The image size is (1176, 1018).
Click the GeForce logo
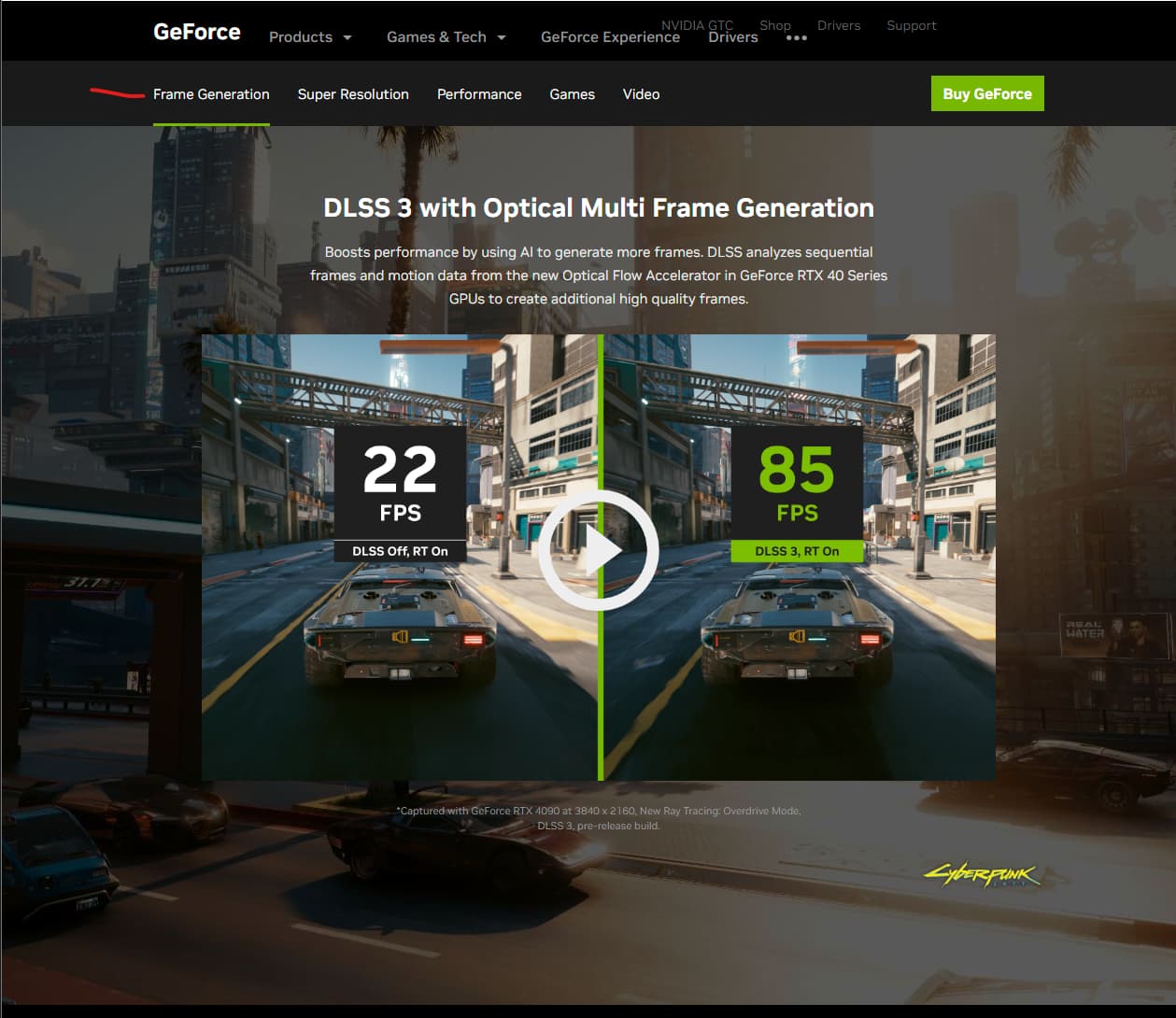pos(196,31)
